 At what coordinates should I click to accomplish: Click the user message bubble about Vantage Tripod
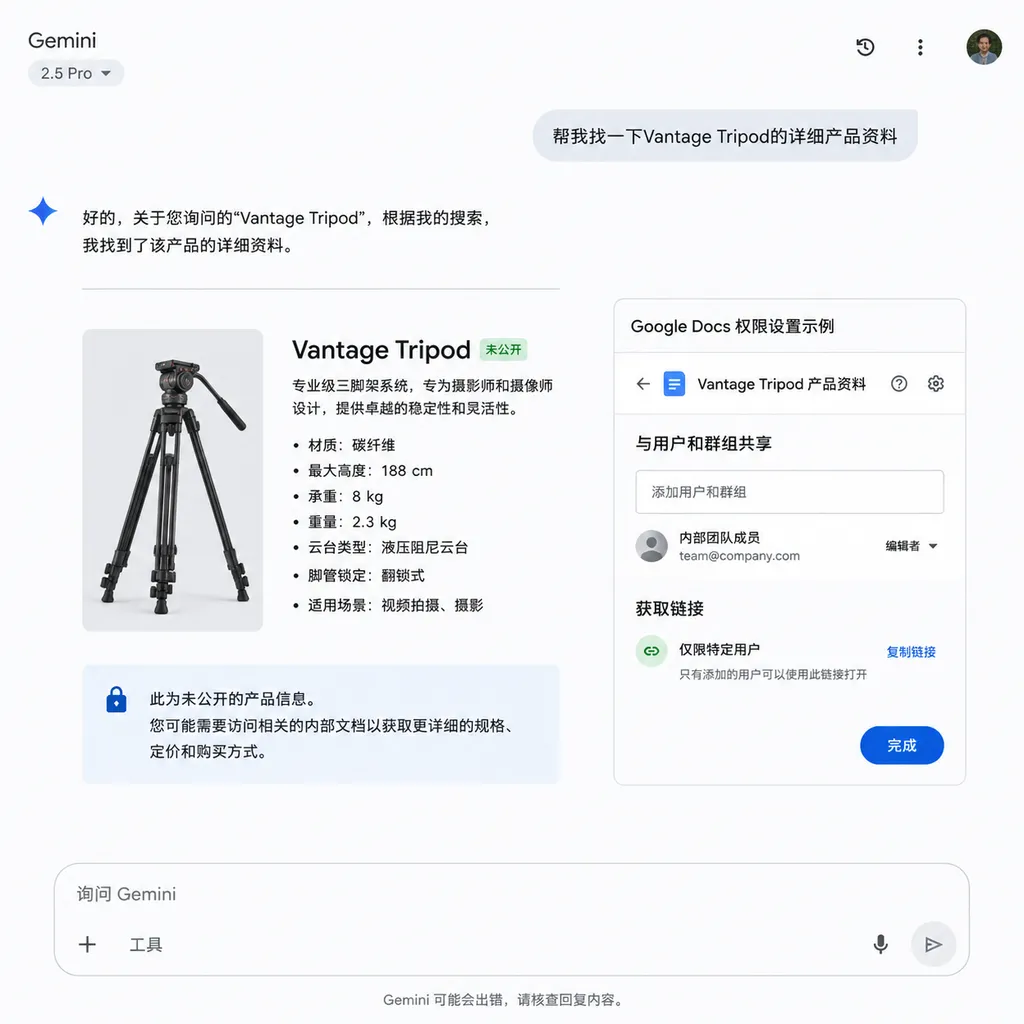(x=725, y=136)
